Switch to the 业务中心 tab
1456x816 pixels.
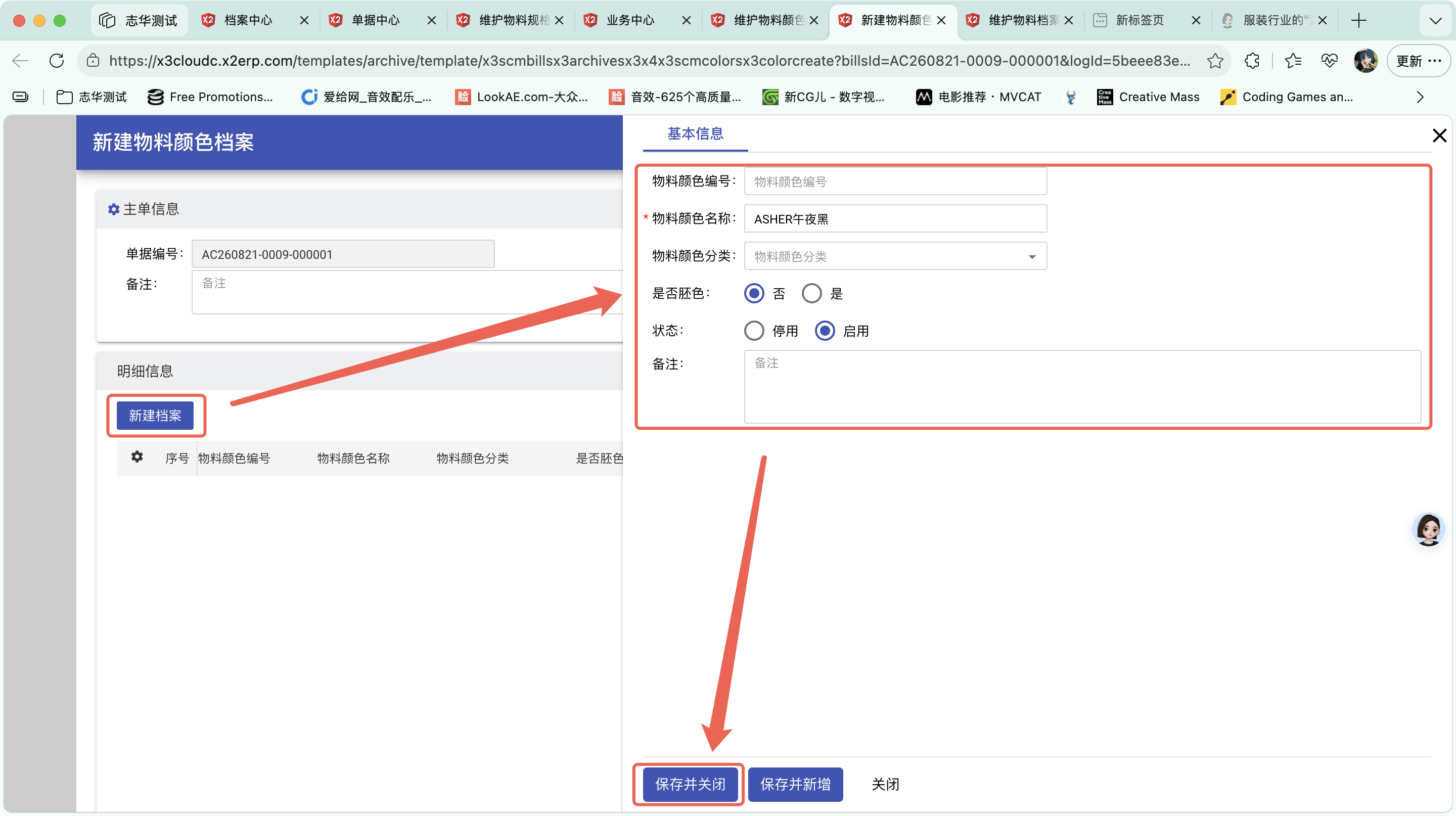click(x=637, y=20)
